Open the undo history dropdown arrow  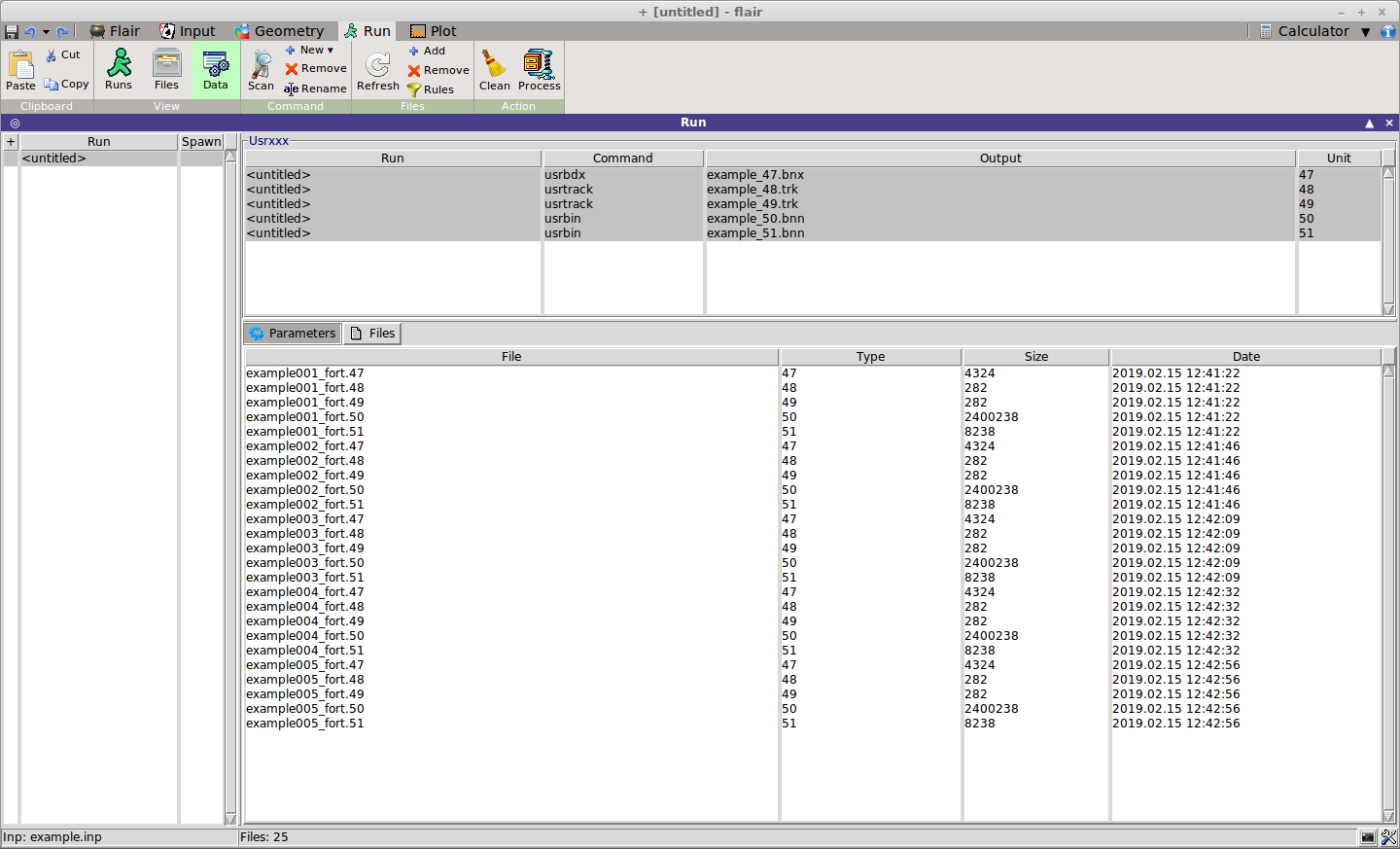click(46, 32)
